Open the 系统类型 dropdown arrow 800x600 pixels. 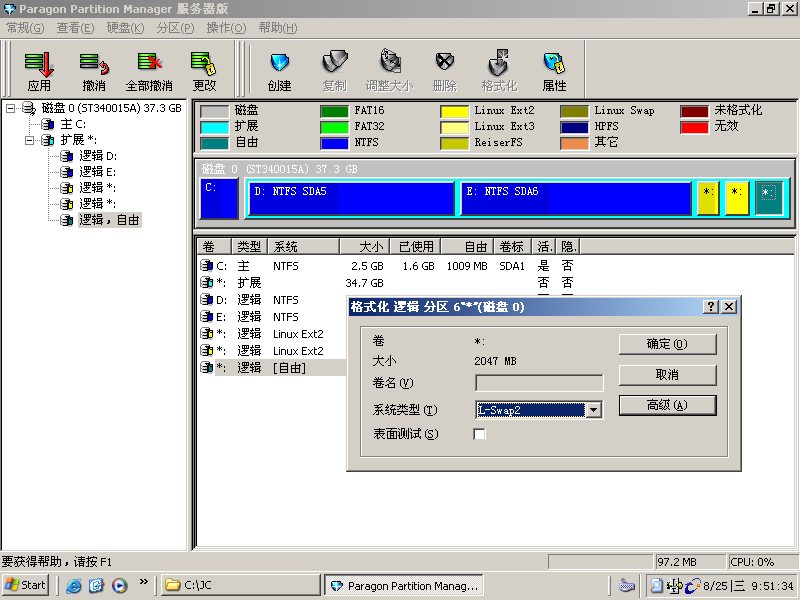[593, 410]
